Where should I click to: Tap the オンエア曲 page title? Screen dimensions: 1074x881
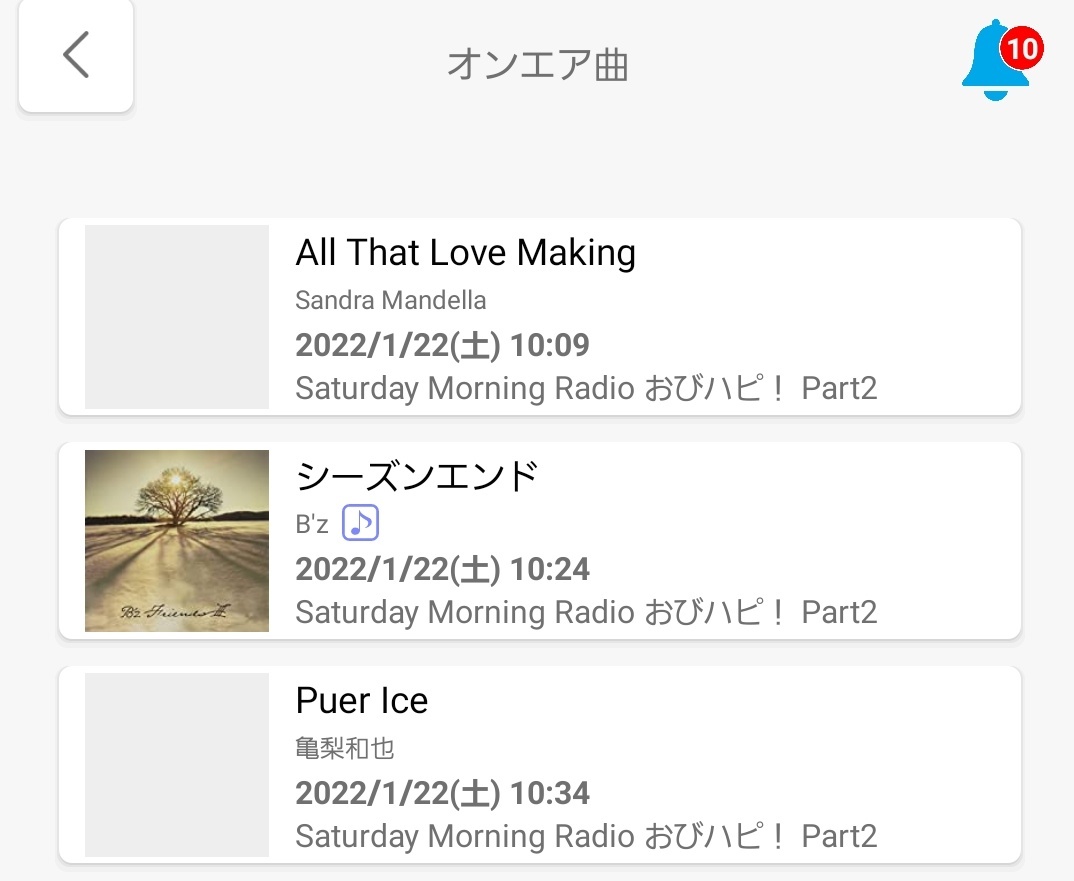click(x=538, y=64)
